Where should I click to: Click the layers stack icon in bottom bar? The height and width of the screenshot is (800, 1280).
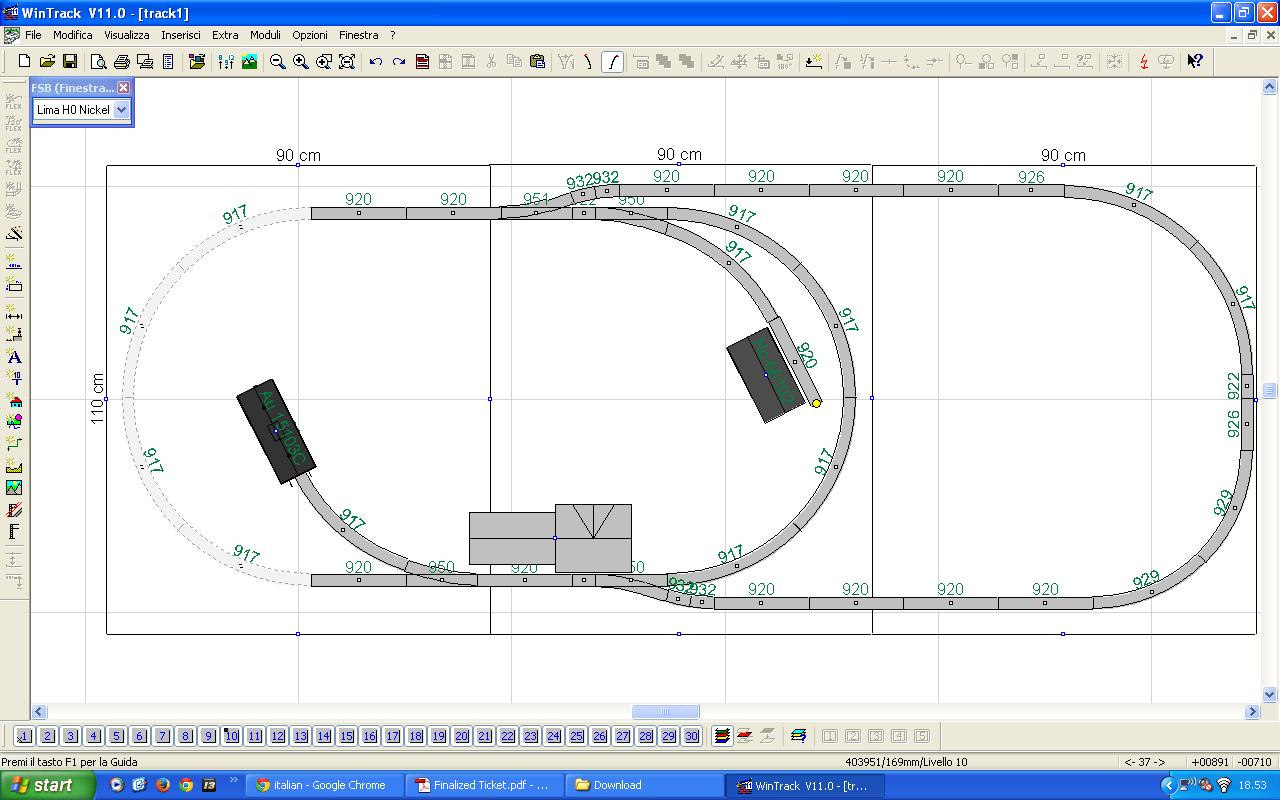click(721, 736)
